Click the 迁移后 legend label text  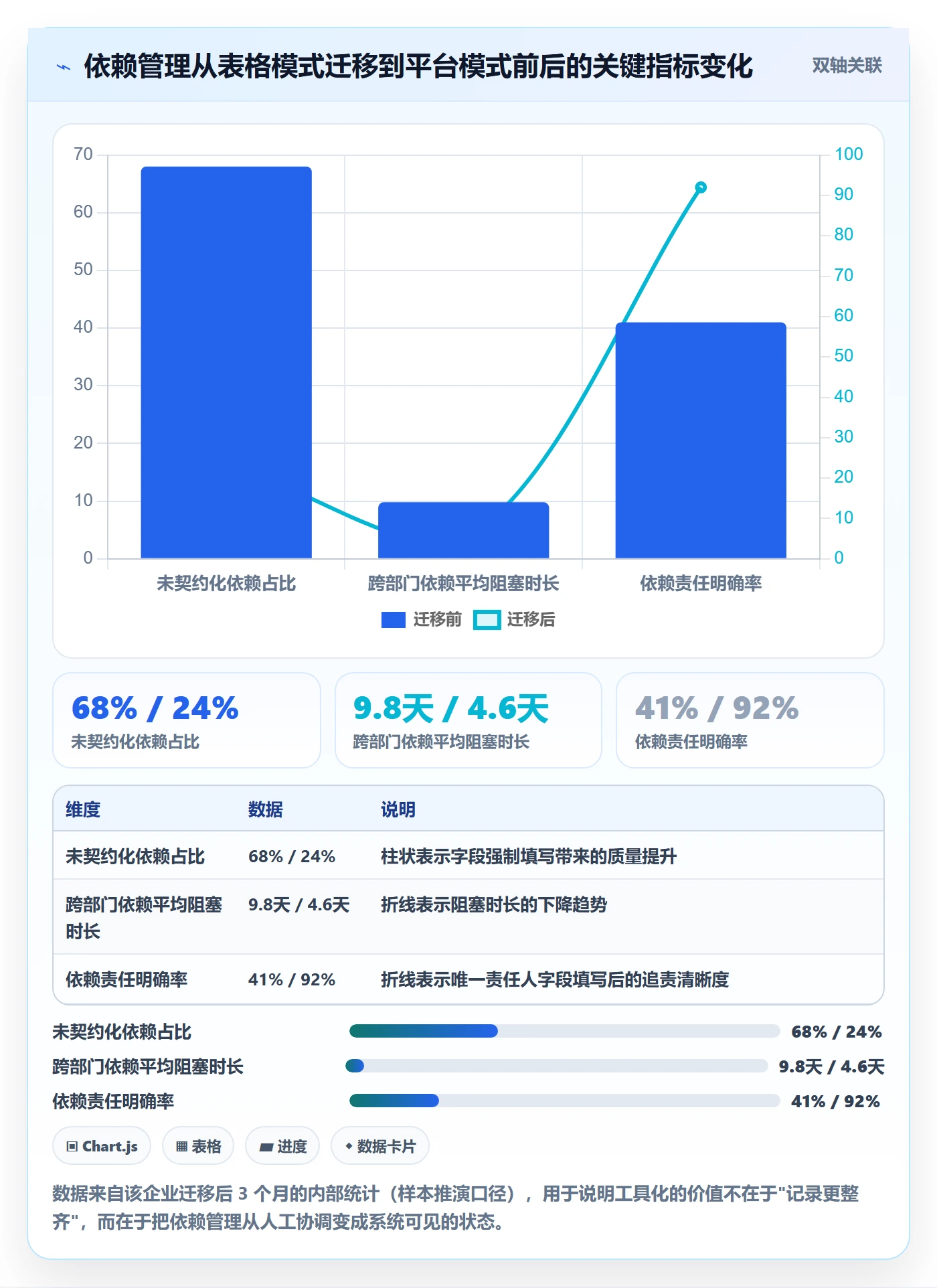(531, 620)
